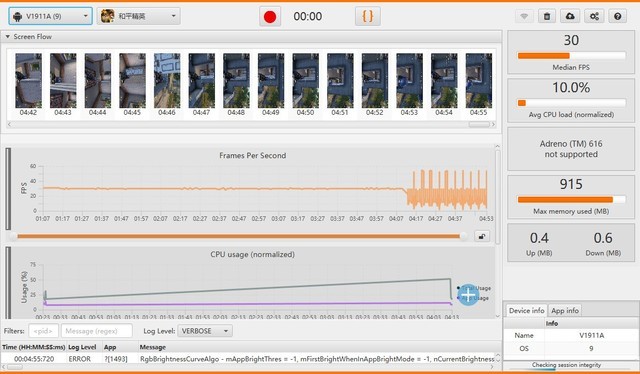
Task: Click the timeline range slider right handle
Action: click(463, 236)
